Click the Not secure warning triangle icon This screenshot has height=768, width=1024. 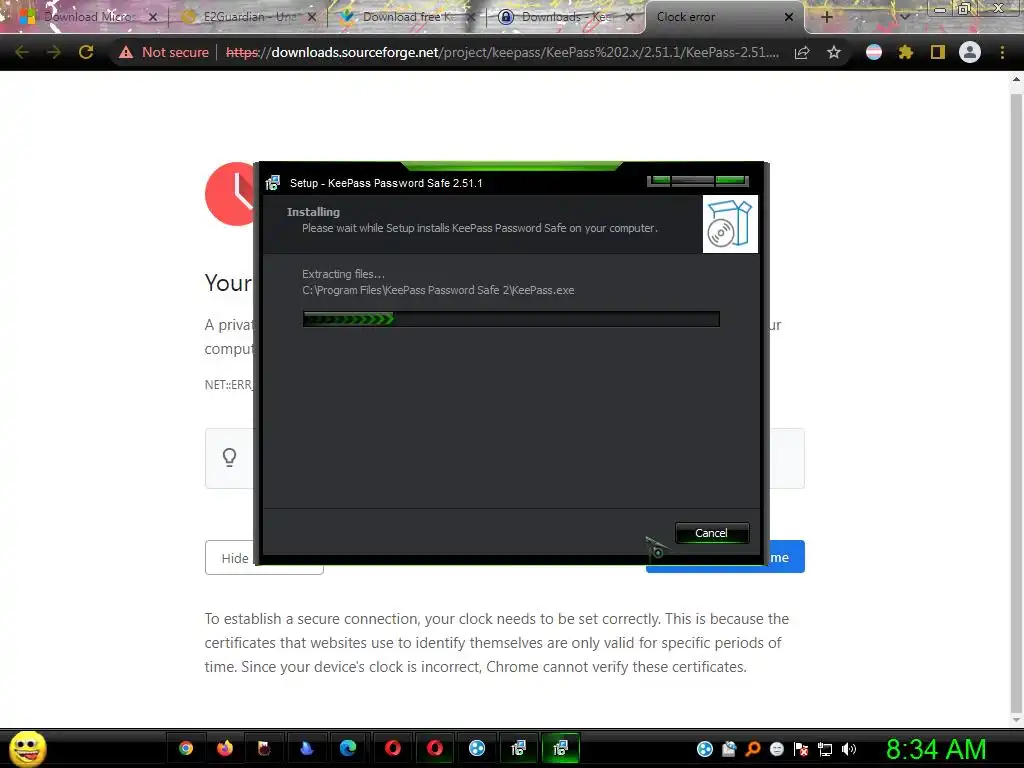(x=126, y=52)
